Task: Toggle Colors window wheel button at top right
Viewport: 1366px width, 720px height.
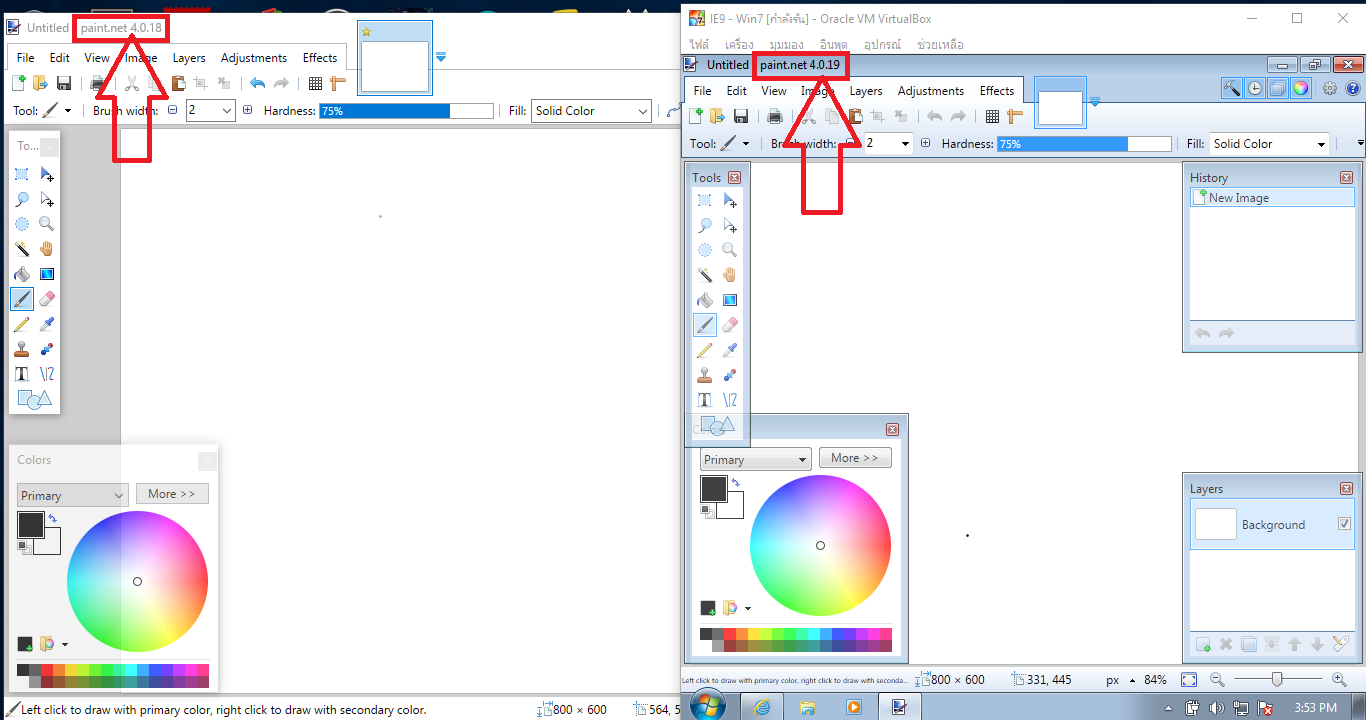Action: 1300,88
